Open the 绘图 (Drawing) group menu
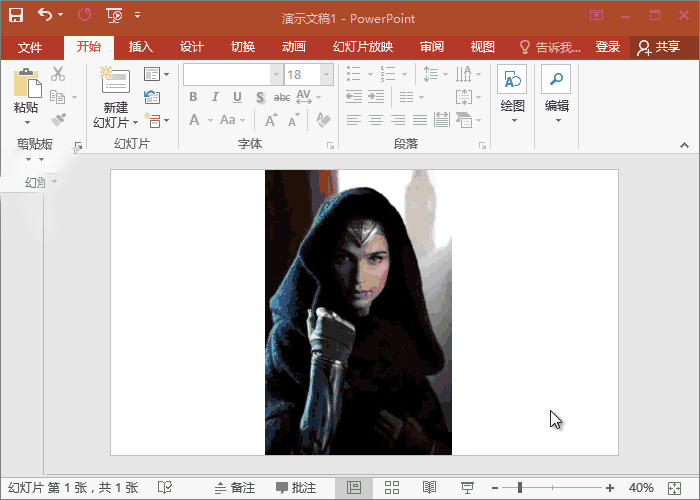The image size is (700, 500). pyautogui.click(x=512, y=94)
